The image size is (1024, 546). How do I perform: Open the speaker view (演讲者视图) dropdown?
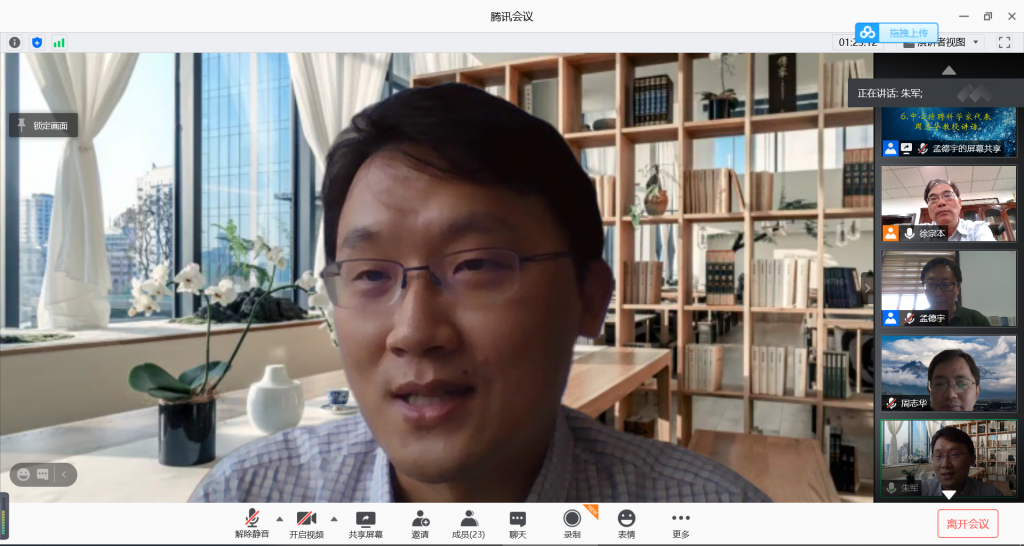tap(945, 42)
